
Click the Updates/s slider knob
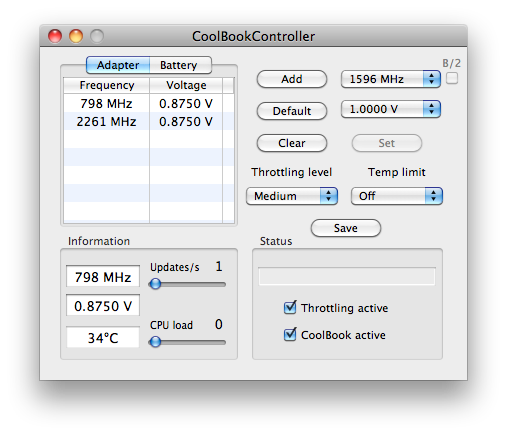(155, 284)
